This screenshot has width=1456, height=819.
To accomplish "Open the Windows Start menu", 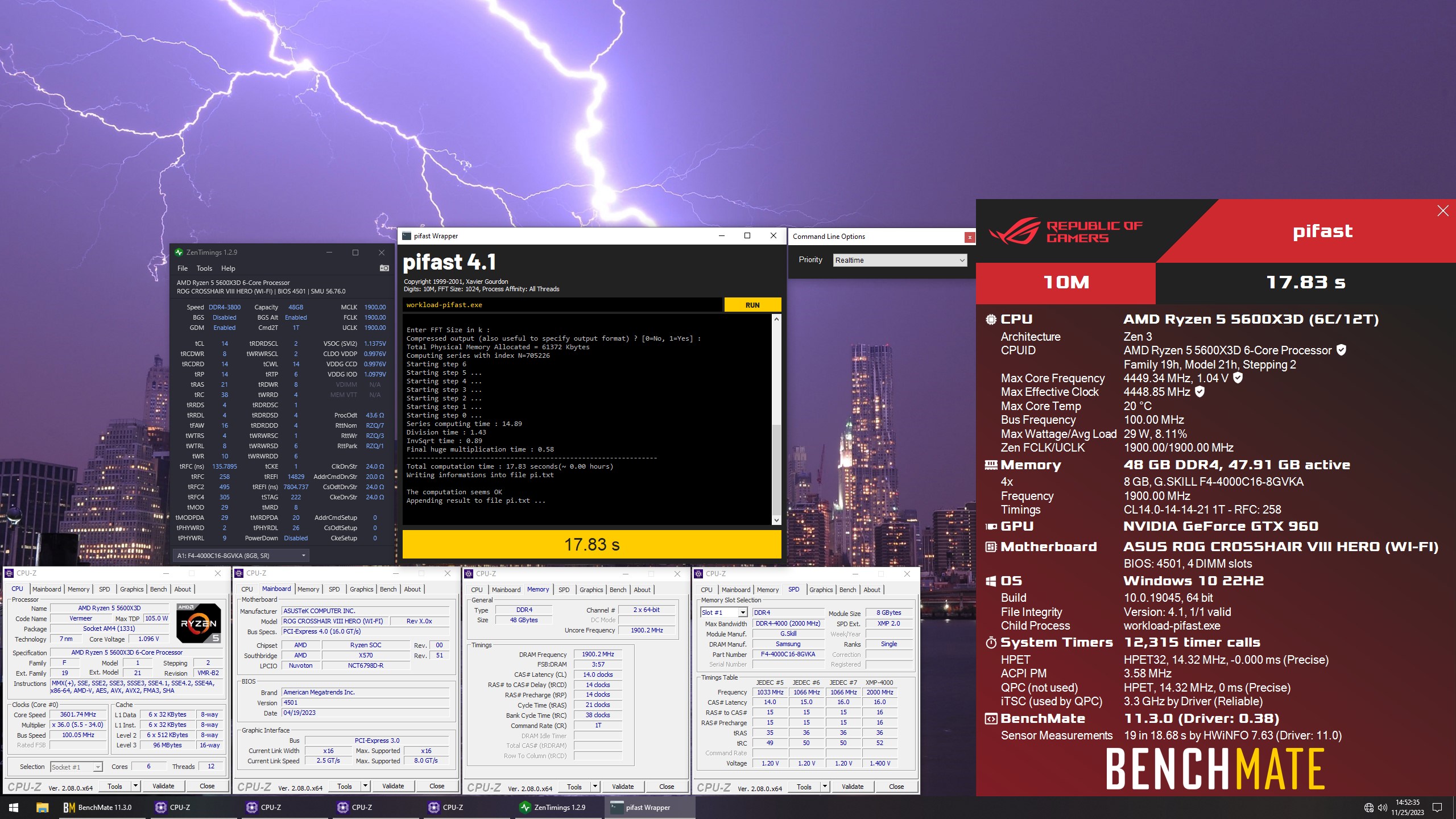I will pos(14,807).
